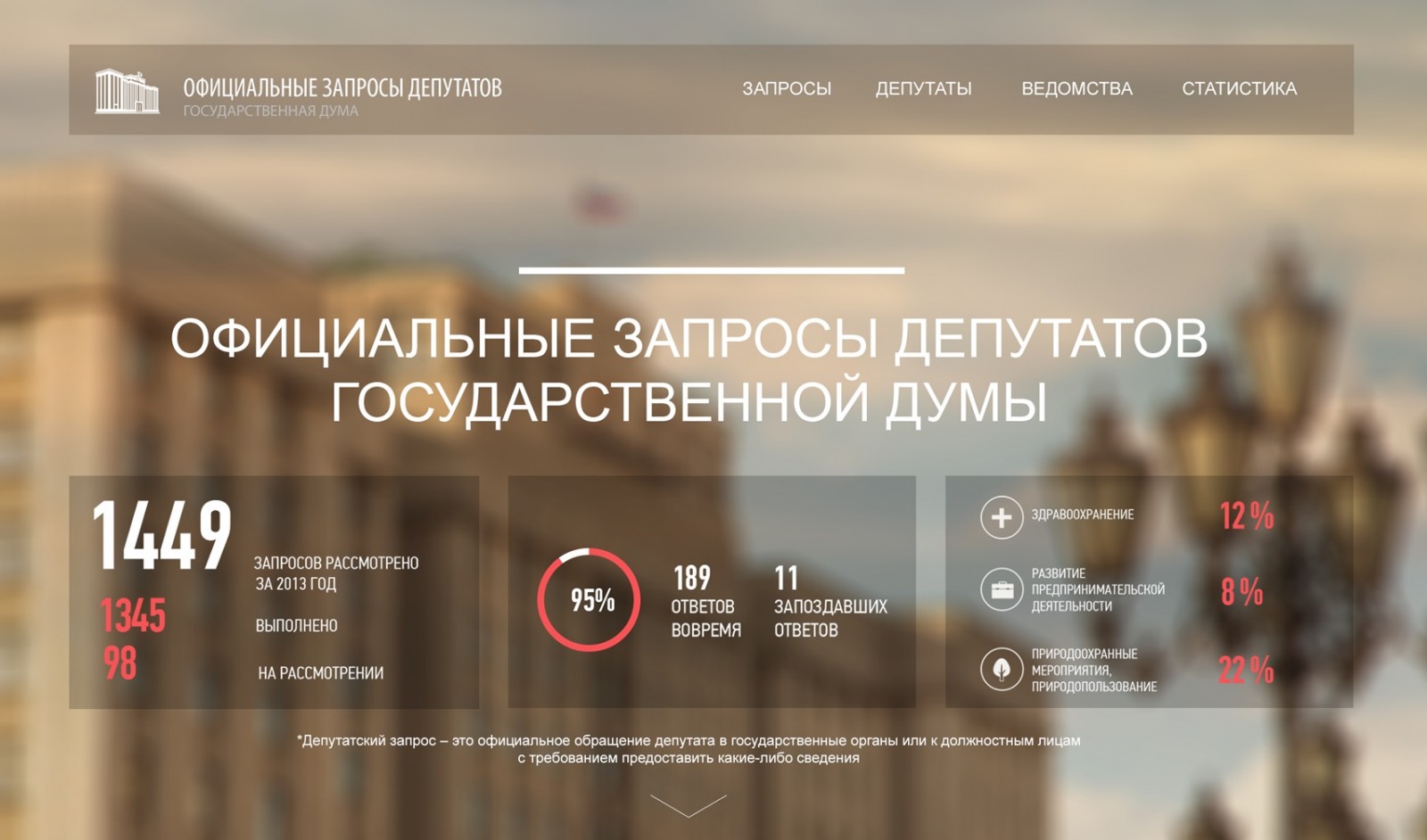Click the header title Официальные запросы депутатов

pos(342,87)
